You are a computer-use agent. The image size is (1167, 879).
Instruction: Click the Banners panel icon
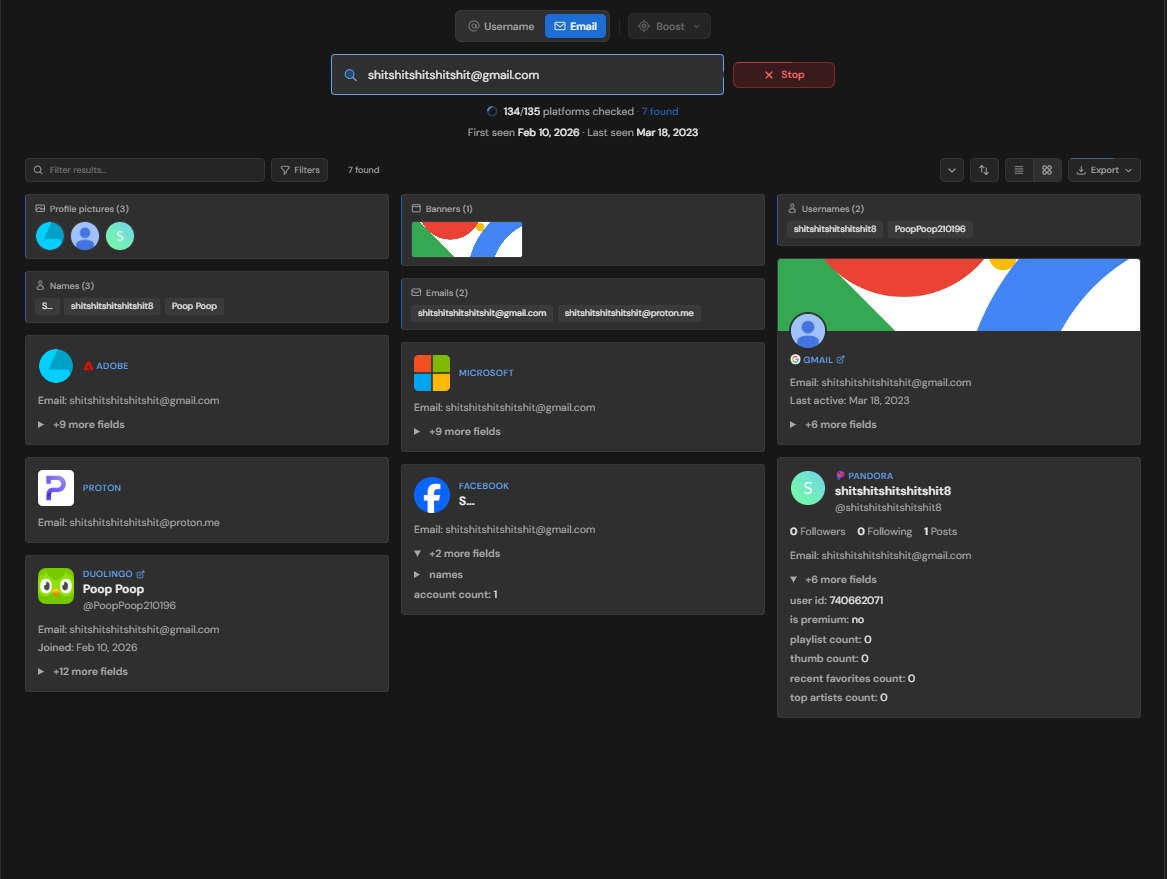(416, 208)
